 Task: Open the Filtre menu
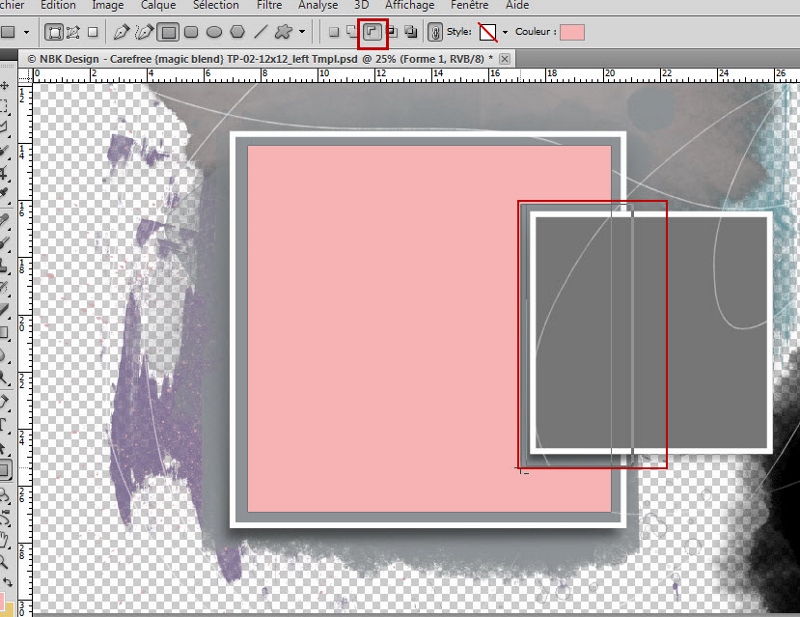pos(262,5)
